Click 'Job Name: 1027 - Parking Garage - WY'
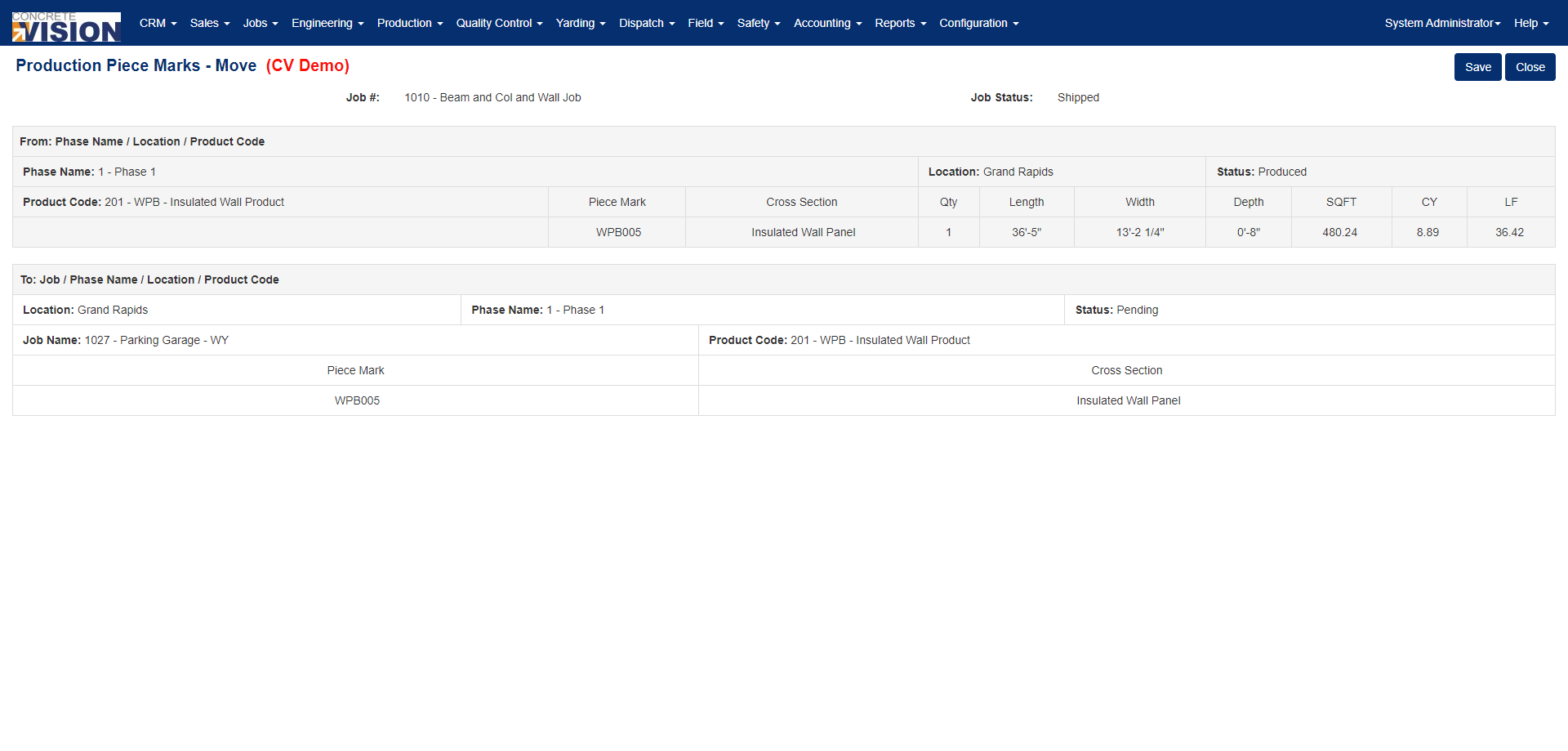This screenshot has height=751, width=1568. 126,340
